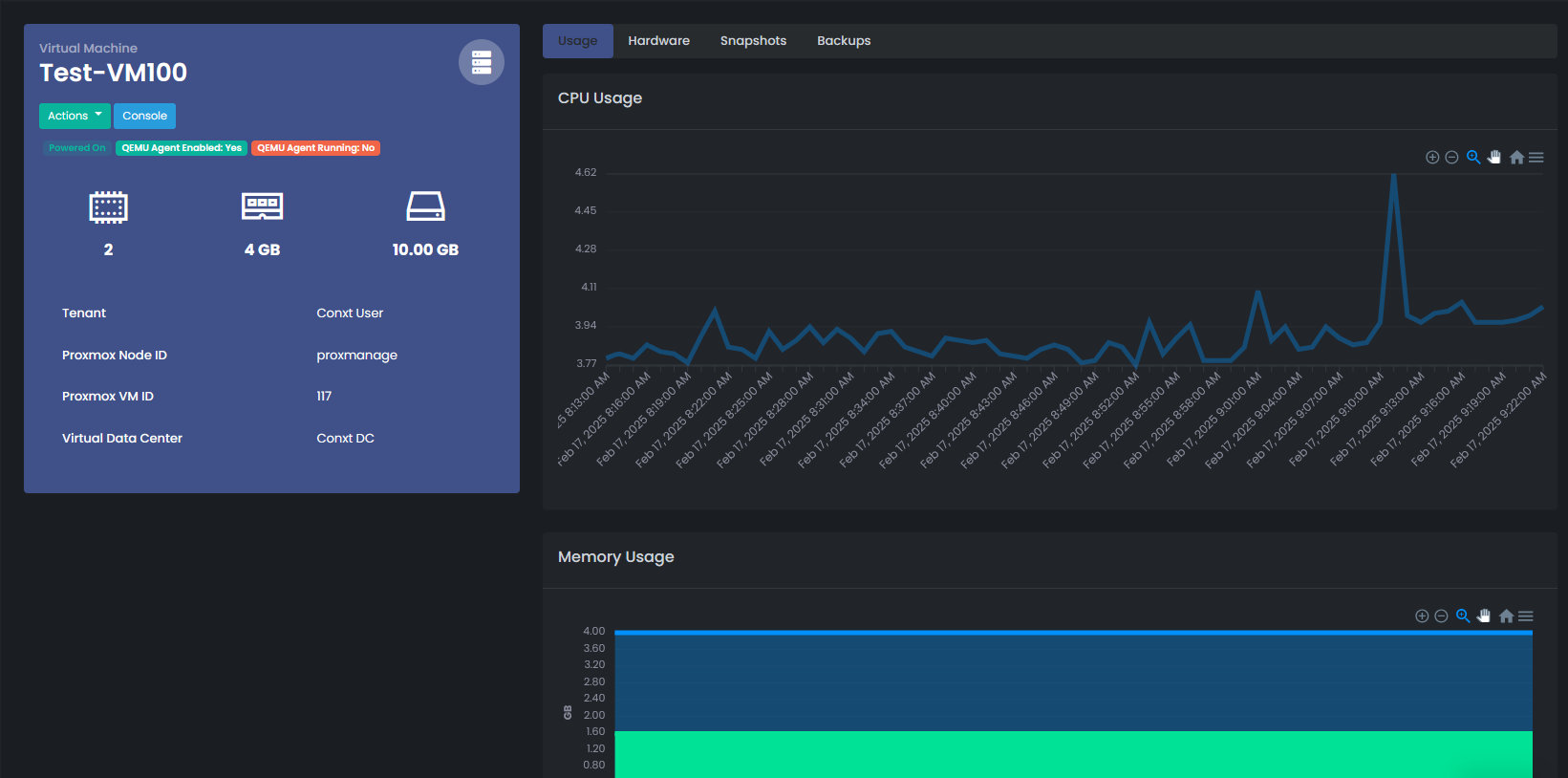This screenshot has width=1568, height=778.
Task: Switch to the Hardware tab
Action: point(658,41)
